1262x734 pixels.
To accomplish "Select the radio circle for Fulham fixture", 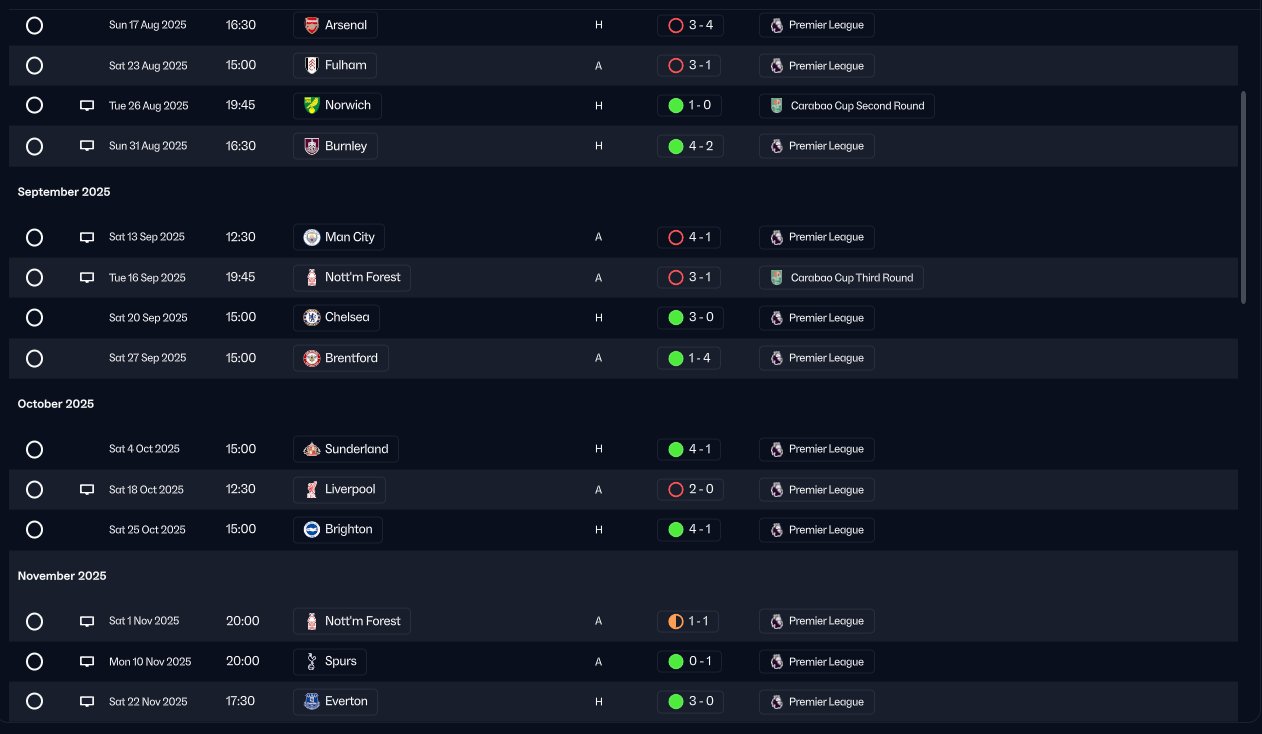I will pos(34,66).
